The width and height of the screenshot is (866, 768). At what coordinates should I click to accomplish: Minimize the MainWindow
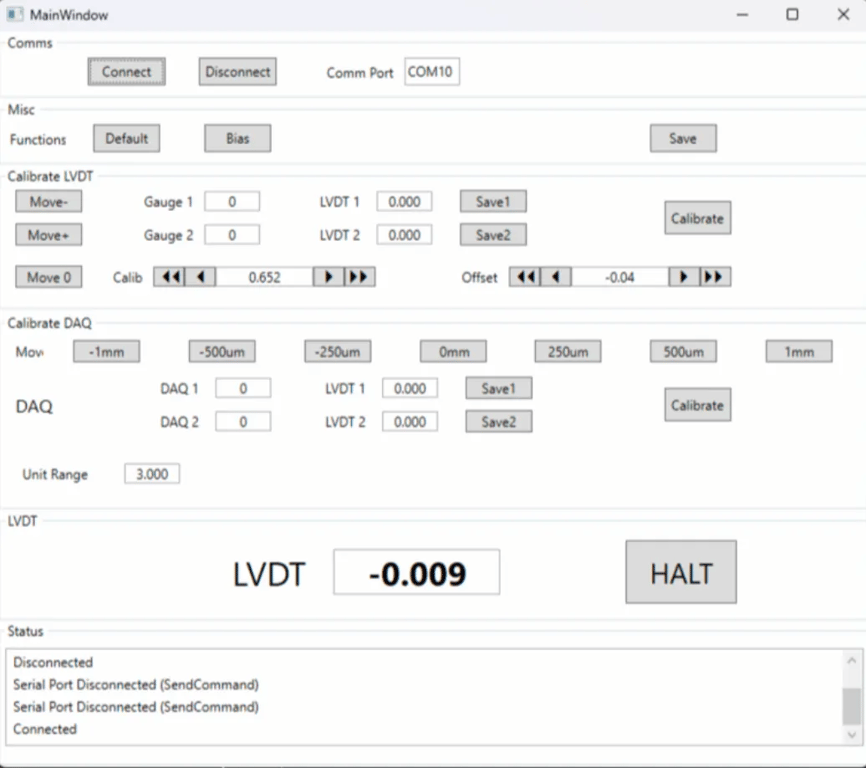tap(743, 15)
